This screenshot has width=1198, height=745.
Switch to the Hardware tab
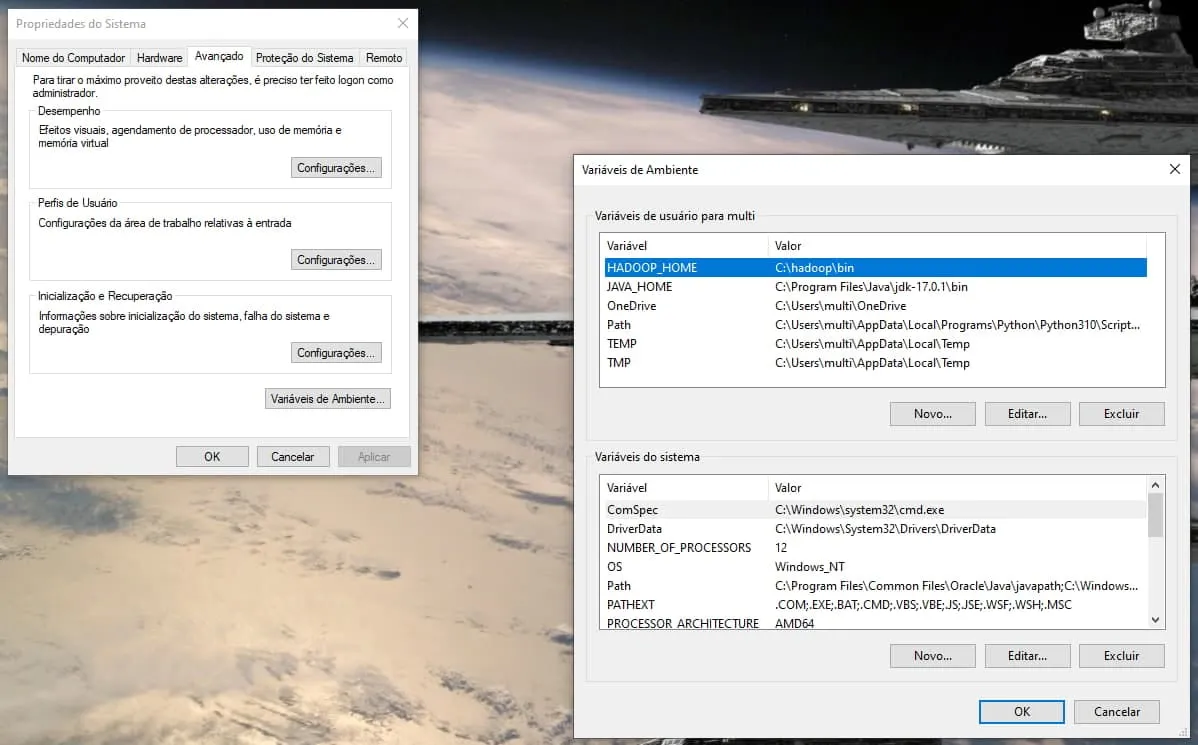159,58
